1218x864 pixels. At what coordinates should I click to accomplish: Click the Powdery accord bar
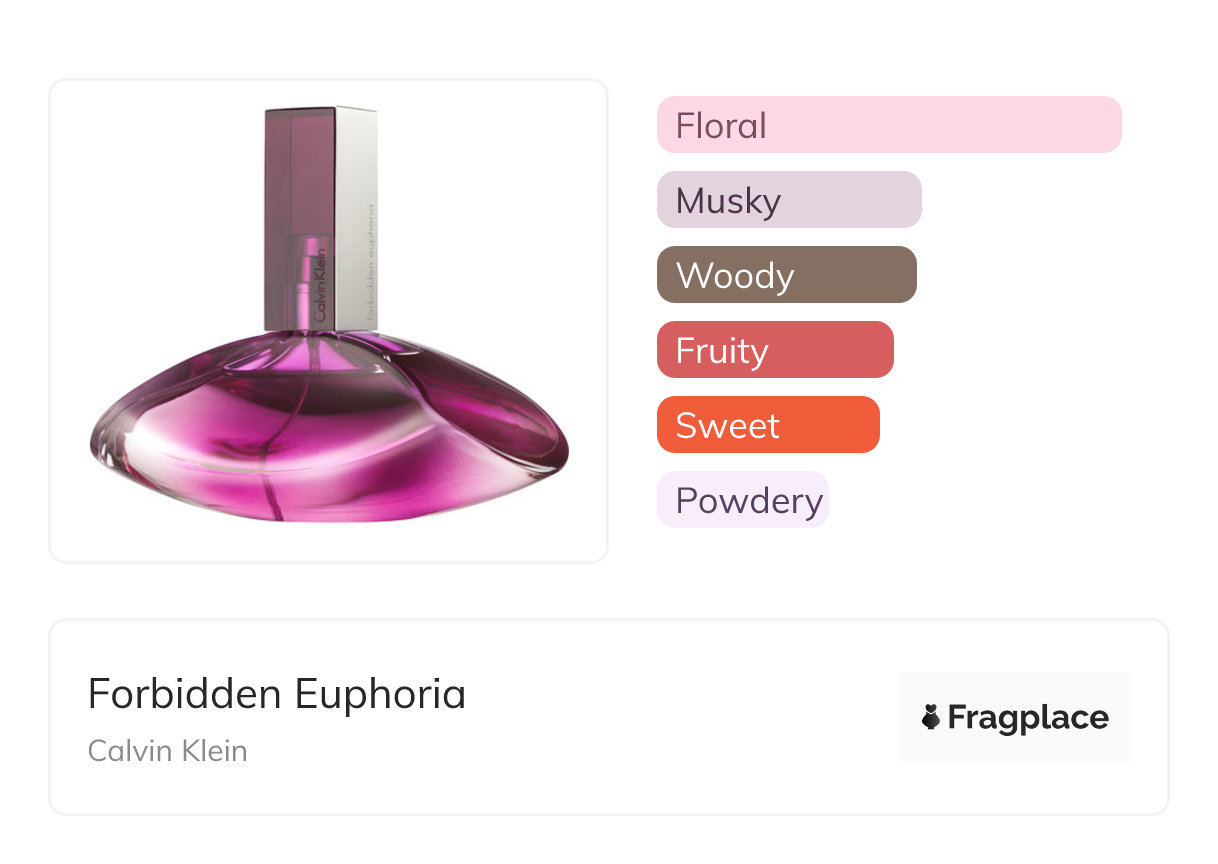tap(742, 500)
